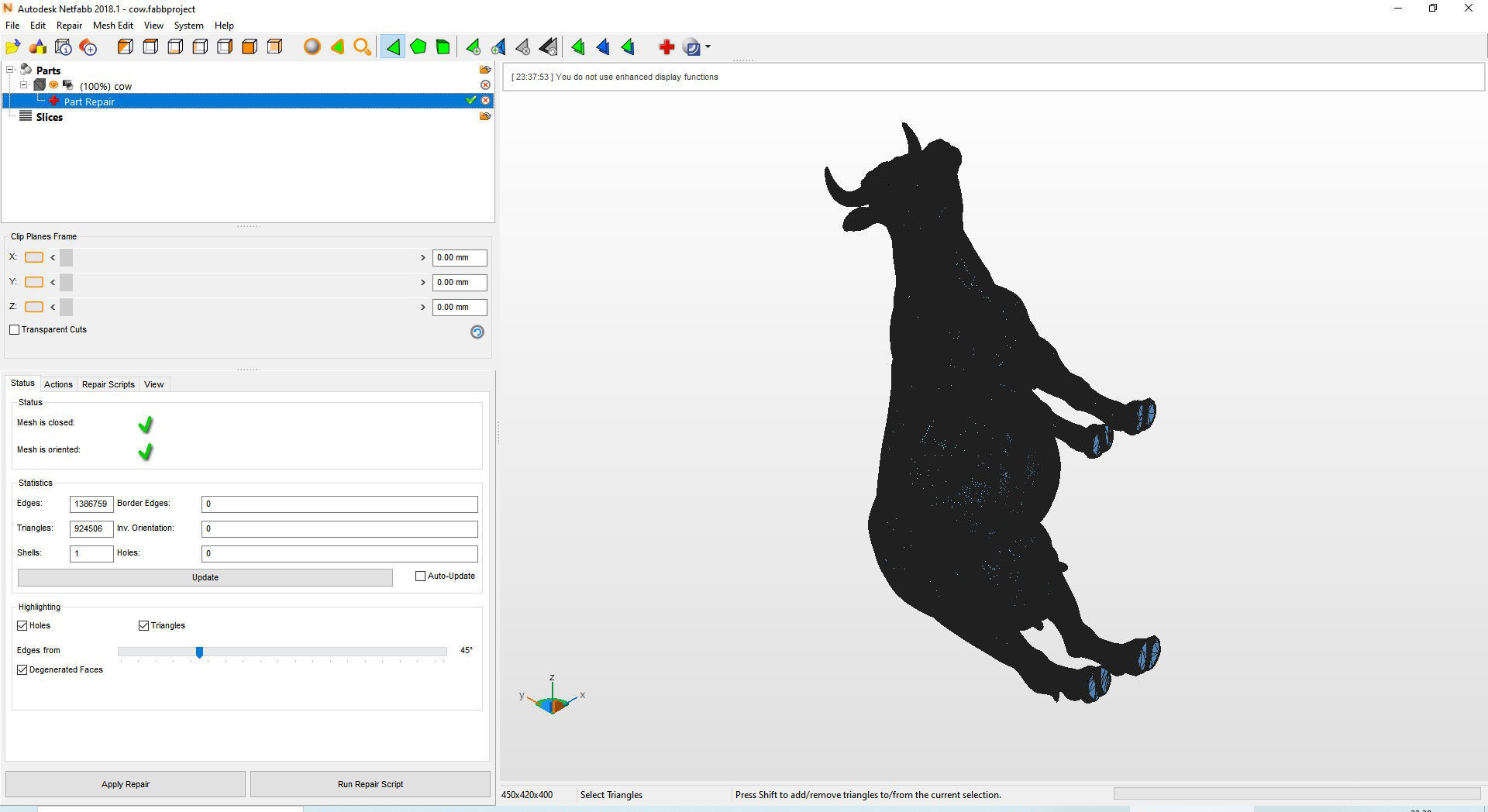
Task: Open the System menu
Action: coord(188,26)
